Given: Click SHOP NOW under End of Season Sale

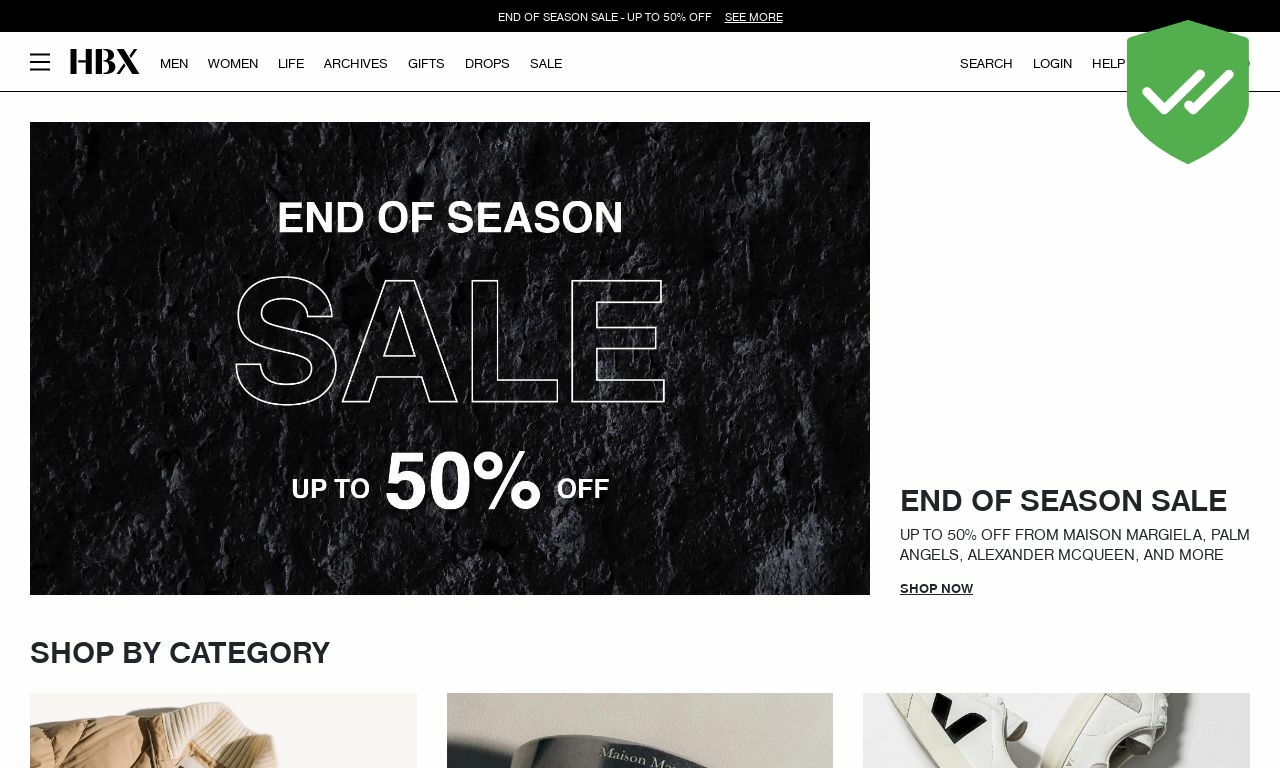Looking at the screenshot, I should pos(936,588).
